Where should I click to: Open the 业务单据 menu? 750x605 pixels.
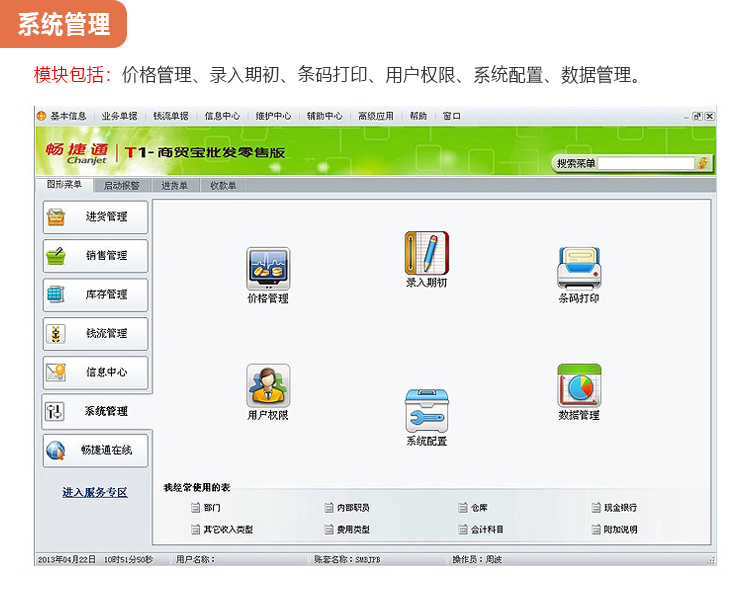point(119,116)
